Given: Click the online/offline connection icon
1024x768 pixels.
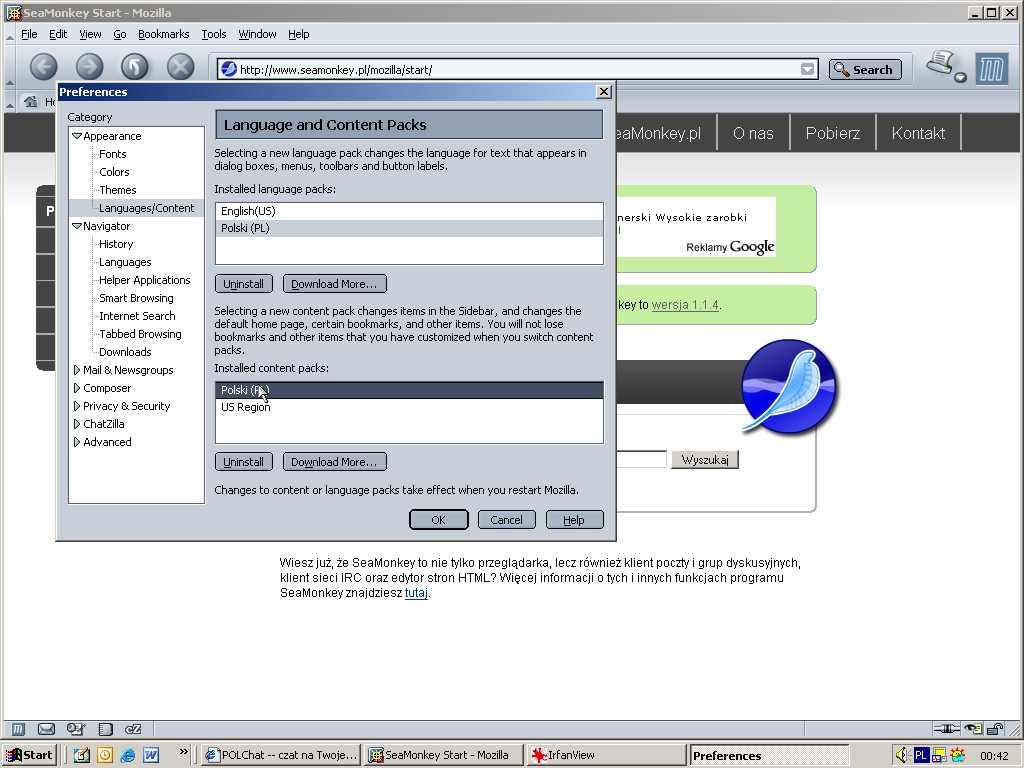Looking at the screenshot, I should click(x=946, y=729).
